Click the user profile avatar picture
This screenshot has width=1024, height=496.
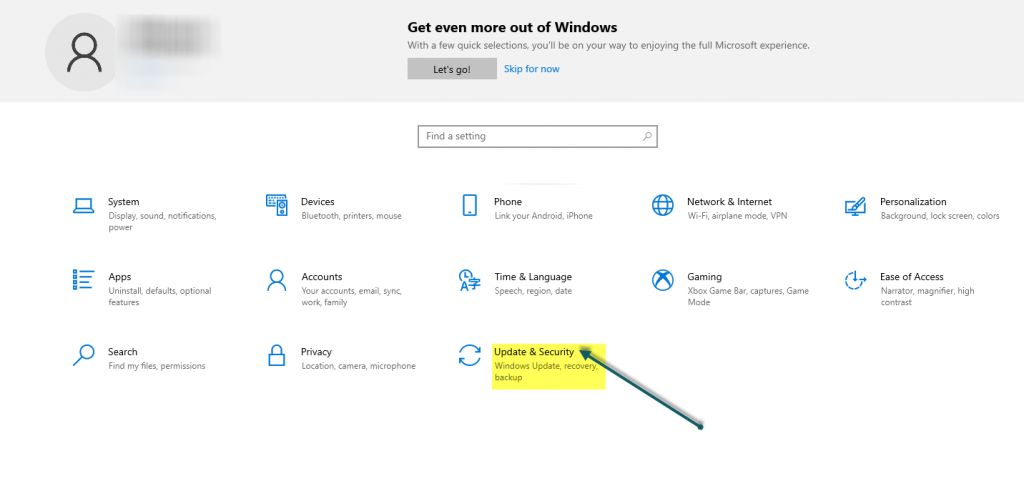(84, 52)
